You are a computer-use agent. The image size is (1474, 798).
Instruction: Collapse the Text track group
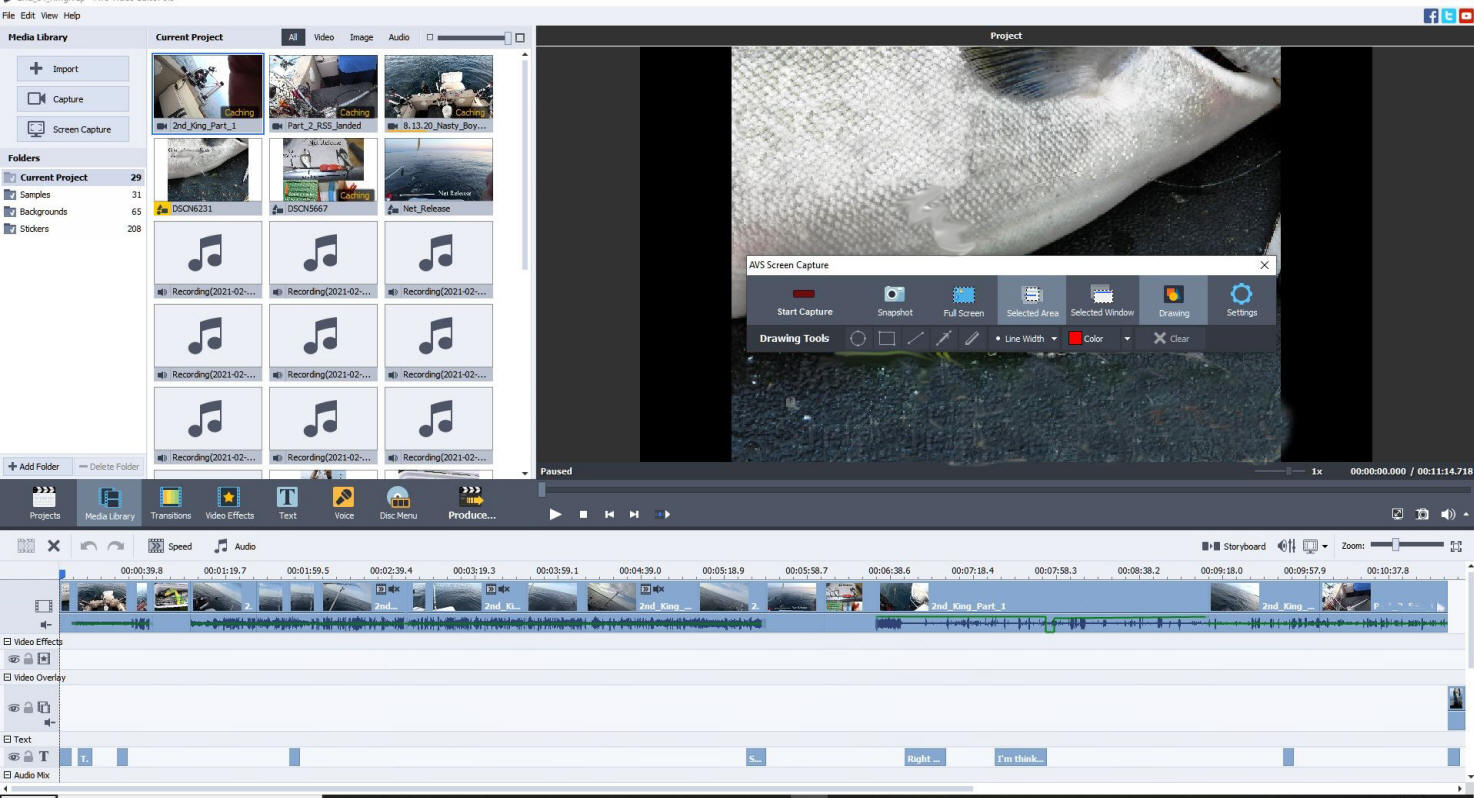tap(8, 740)
